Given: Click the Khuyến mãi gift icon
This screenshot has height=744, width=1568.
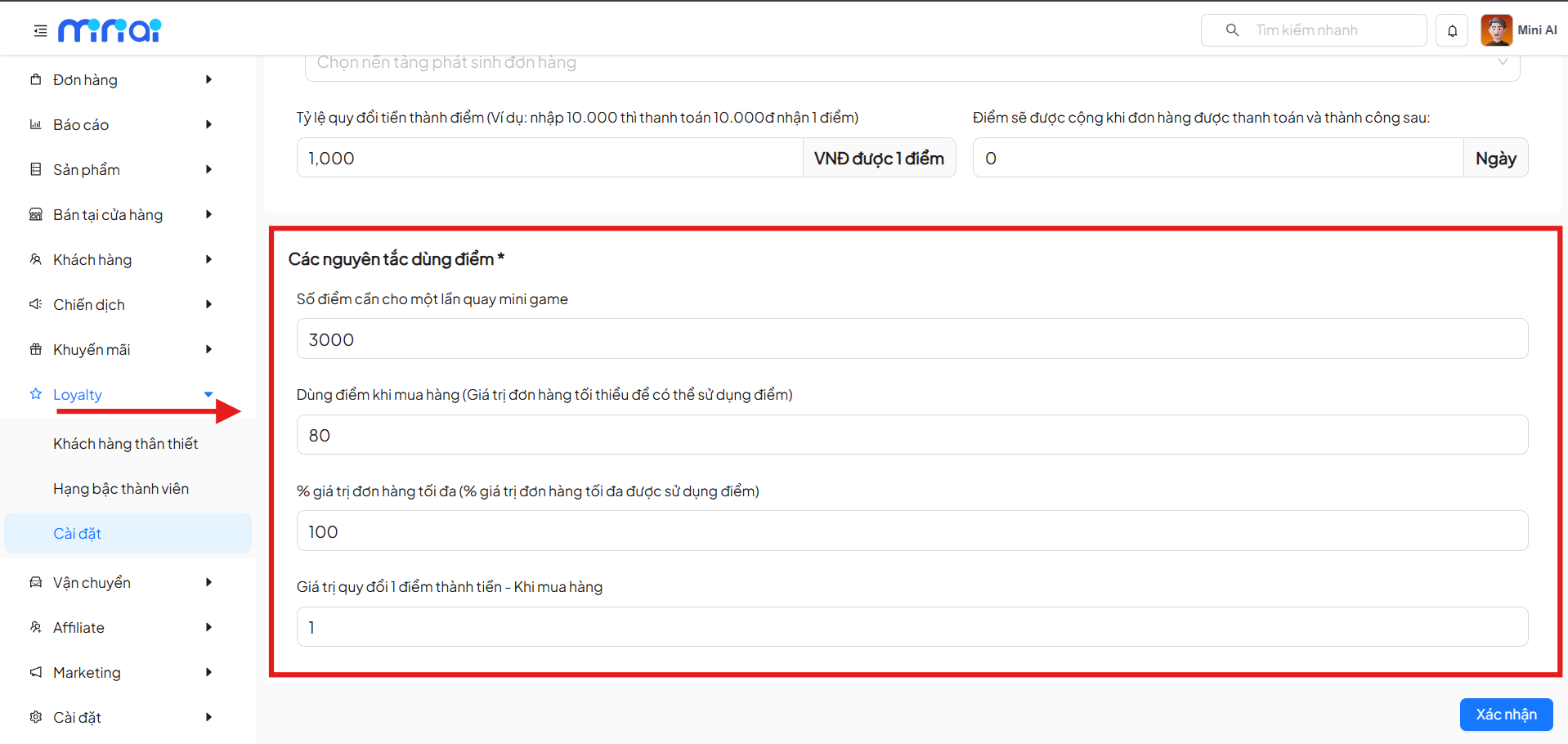Looking at the screenshot, I should [36, 349].
